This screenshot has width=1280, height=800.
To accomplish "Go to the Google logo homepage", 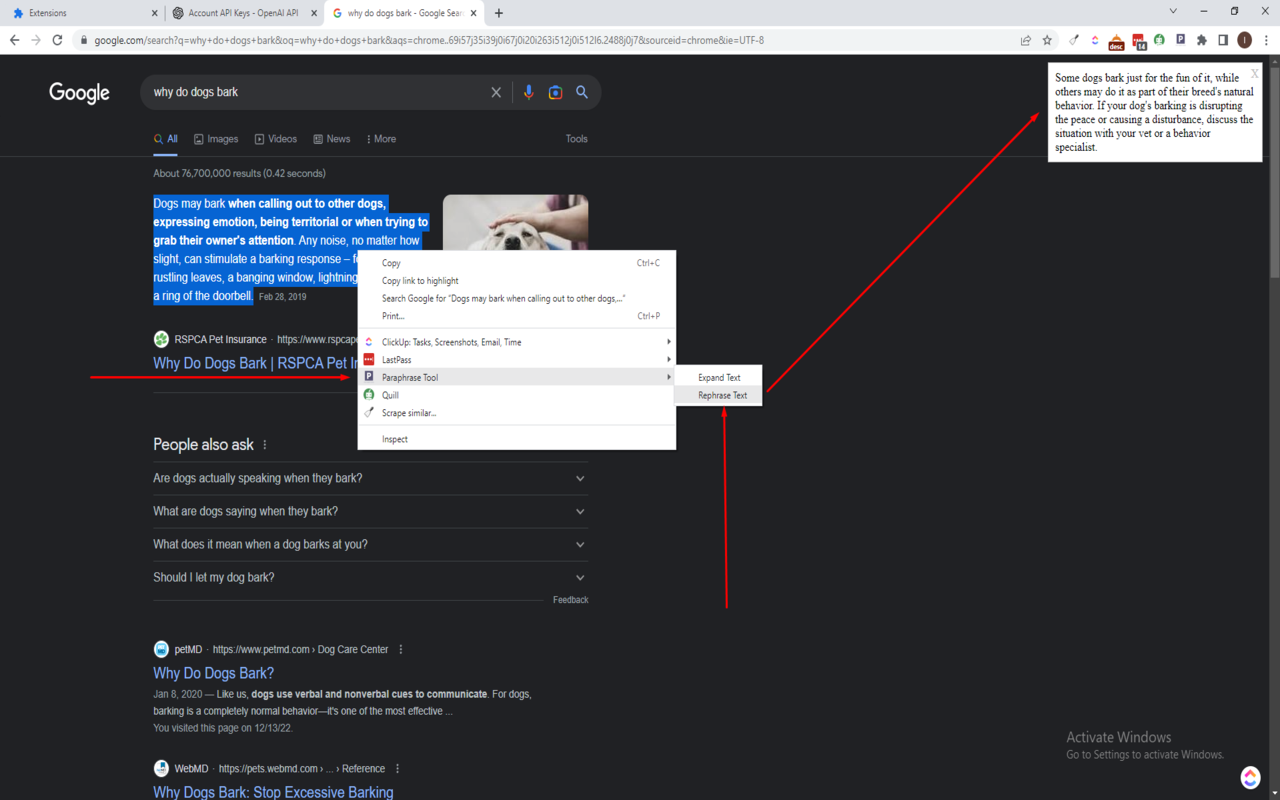I will point(79,93).
